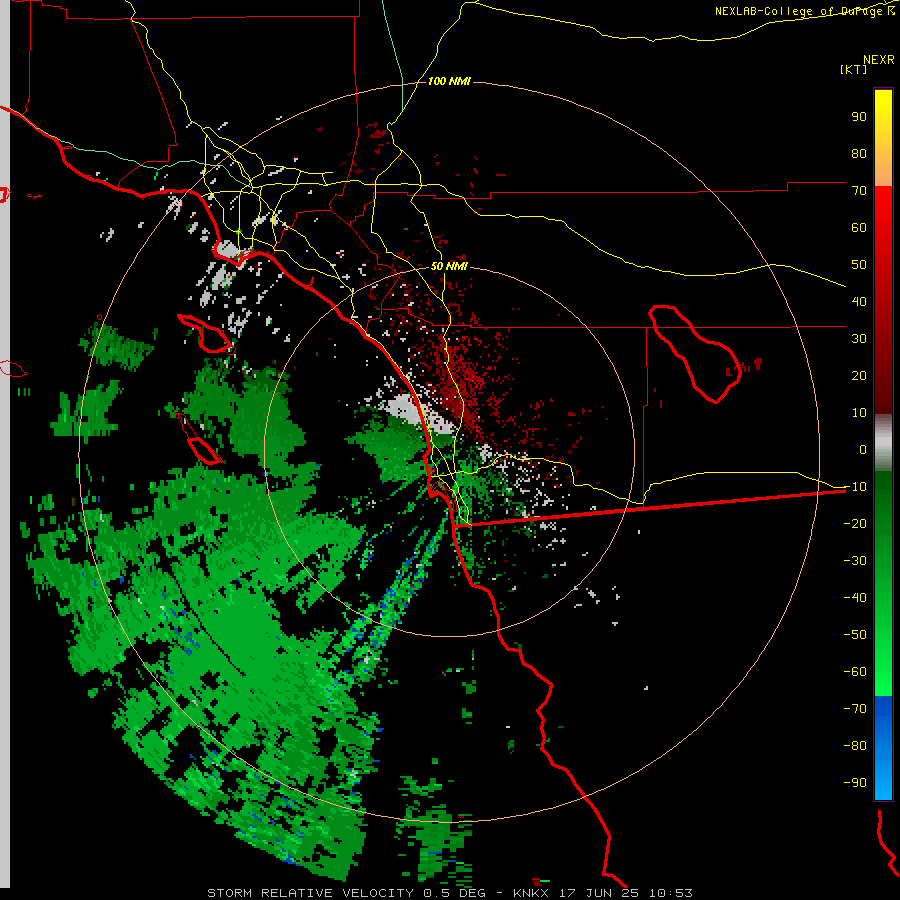
Task: Pick the green segment of velocity color bar
Action: [x=883, y=583]
